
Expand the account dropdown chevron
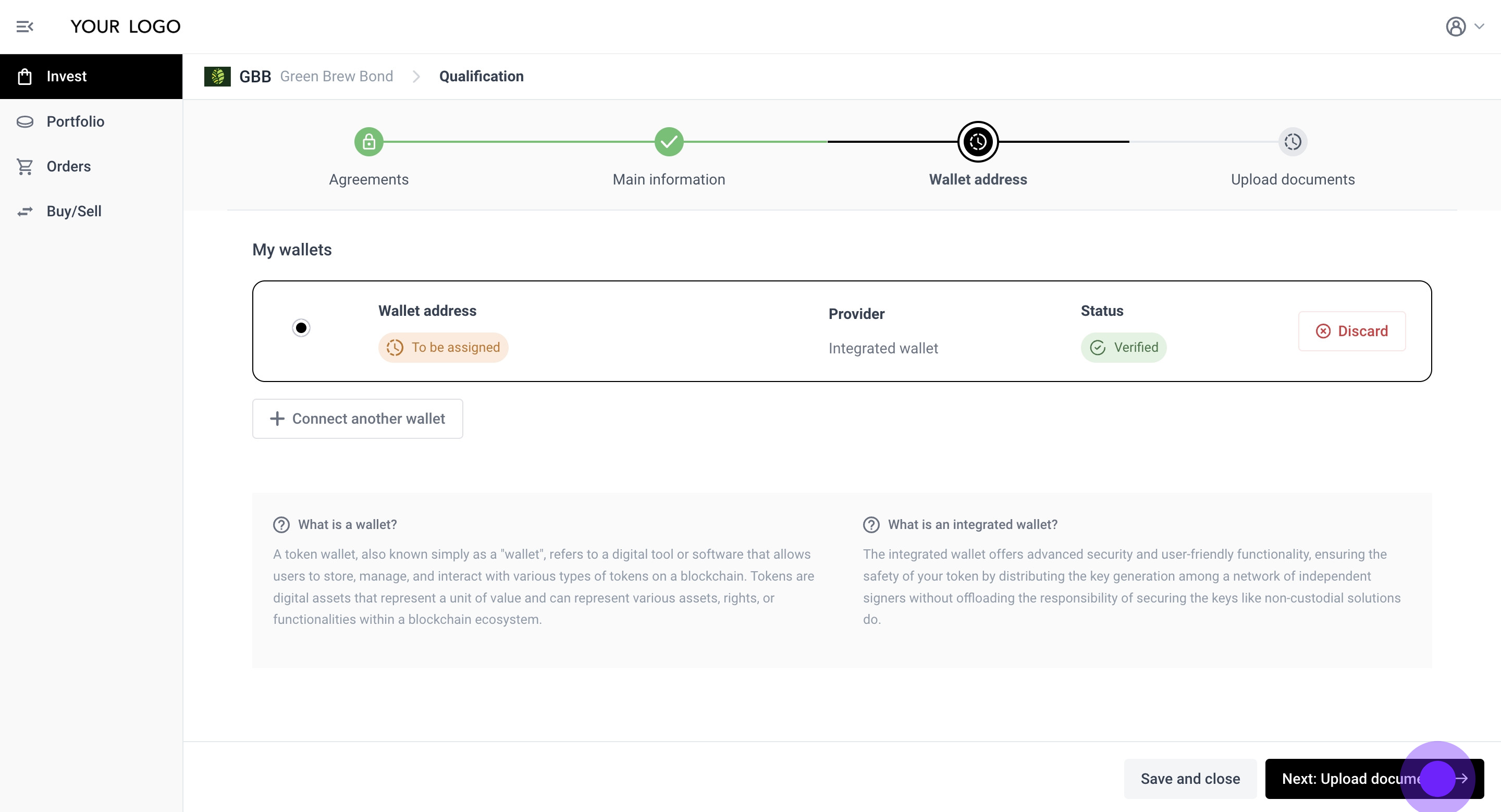pyautogui.click(x=1480, y=26)
